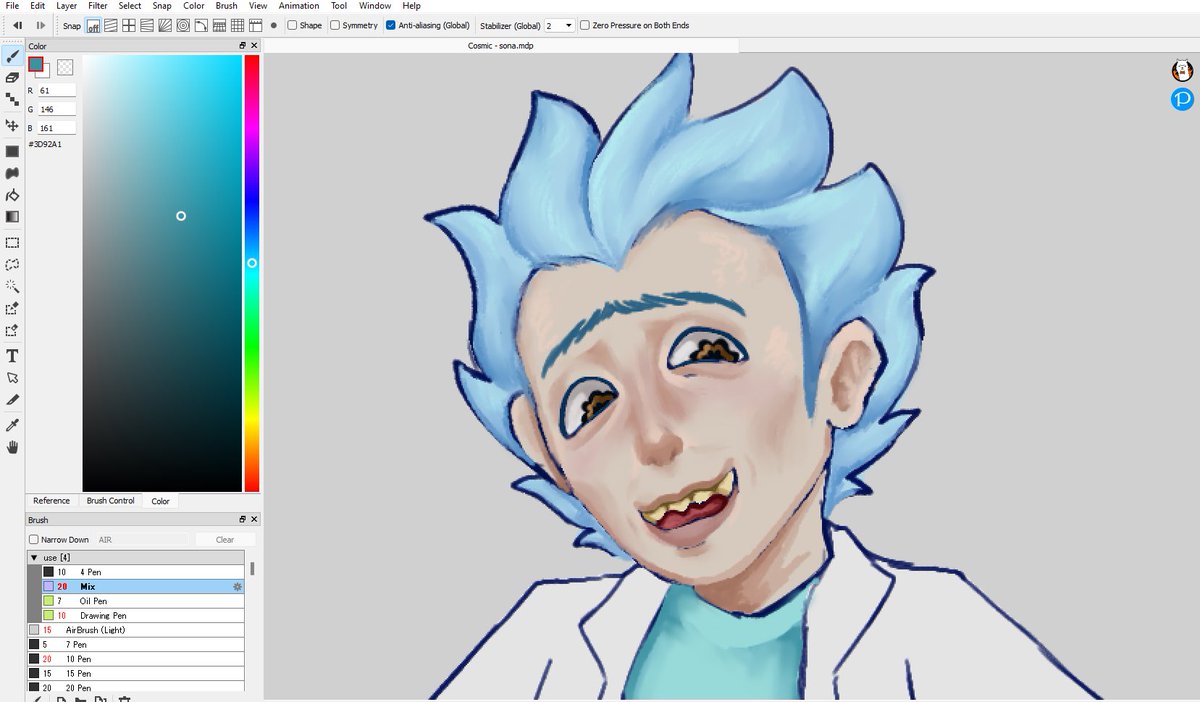Click the B value field

[57, 128]
